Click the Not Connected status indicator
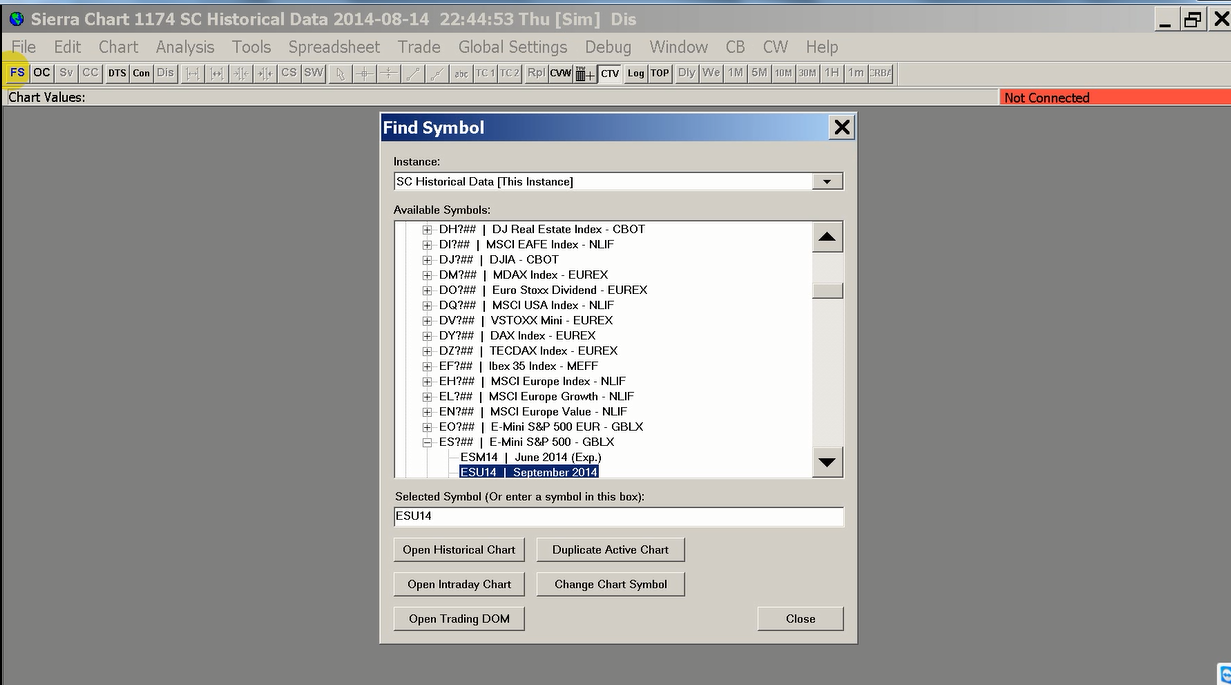The height and width of the screenshot is (685, 1231). (1115, 97)
